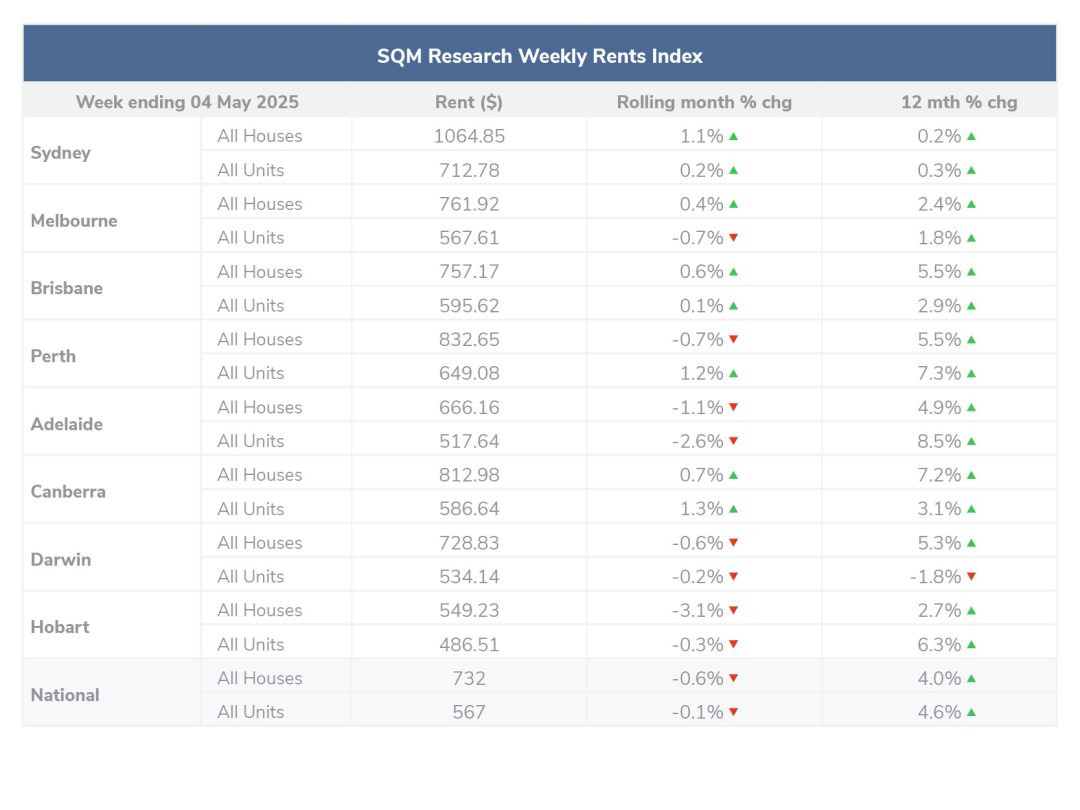Click the red down arrow beside Darwin units -1.8%
The height and width of the screenshot is (810, 1080).
(971, 577)
